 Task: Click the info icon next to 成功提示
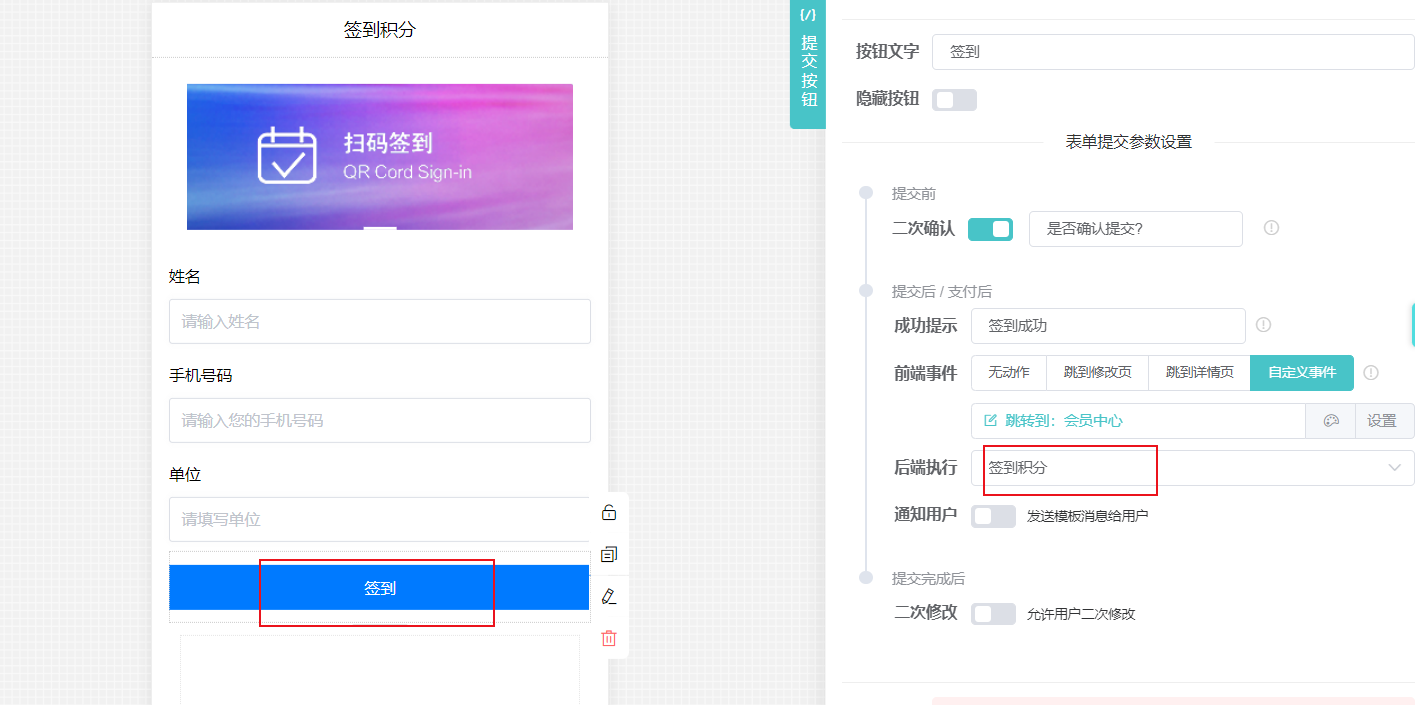1263,325
